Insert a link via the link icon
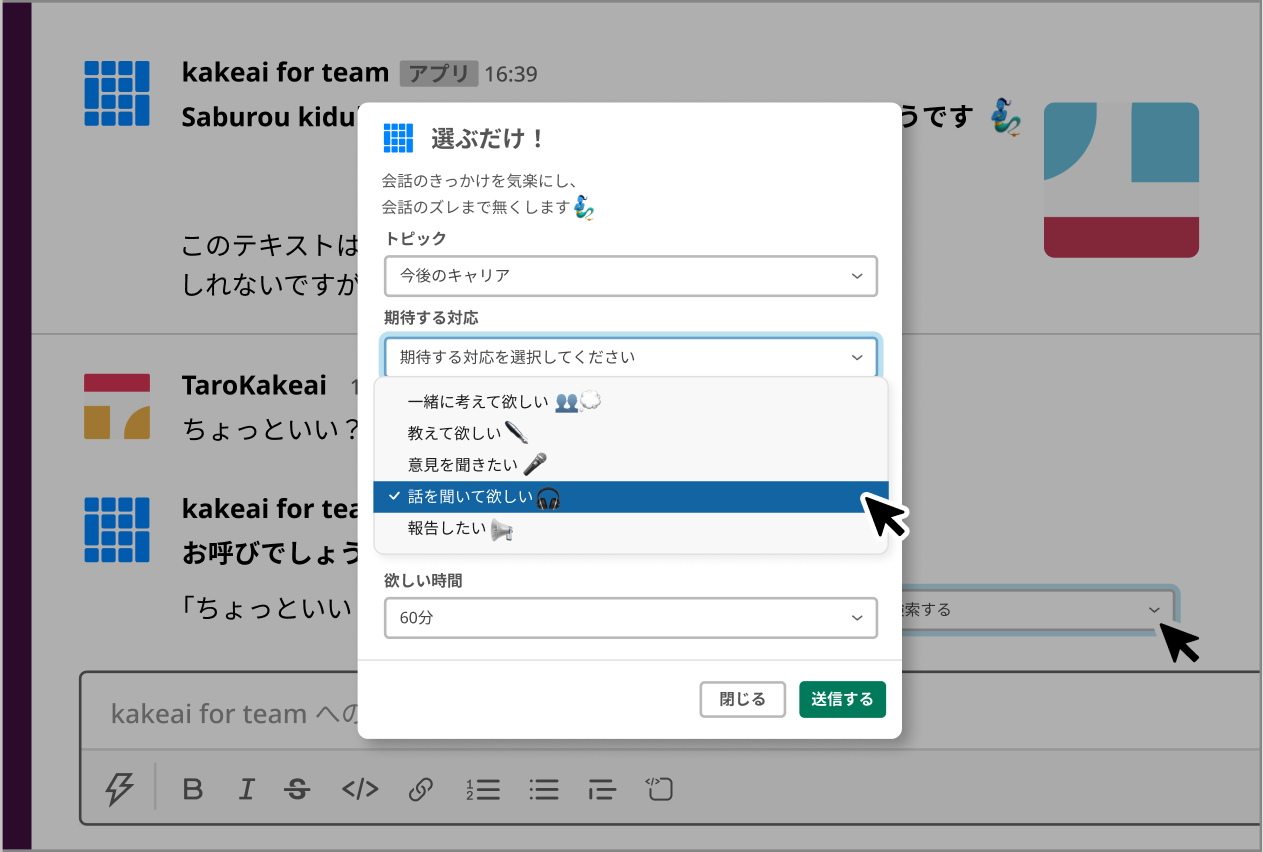The width and height of the screenshot is (1263, 852). point(420,789)
